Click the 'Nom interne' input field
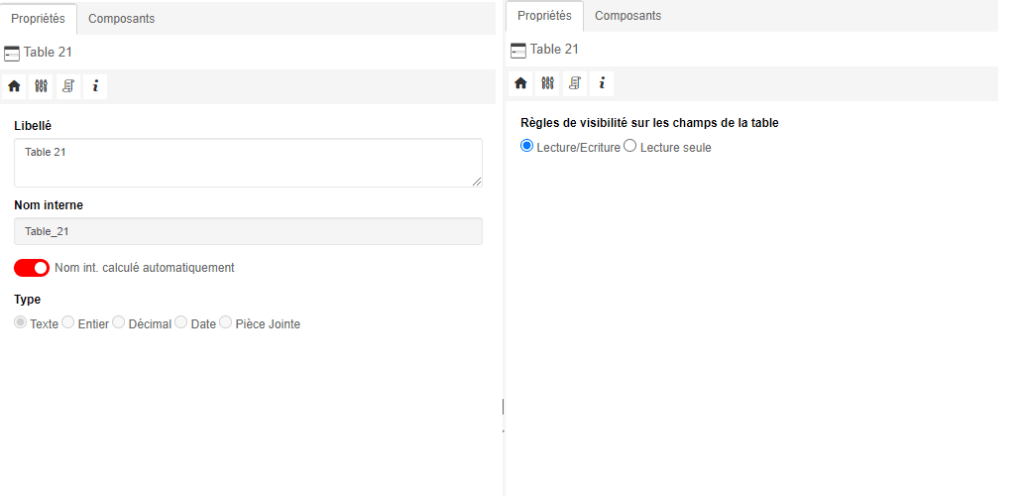The width and height of the screenshot is (1024, 503). tap(247, 231)
